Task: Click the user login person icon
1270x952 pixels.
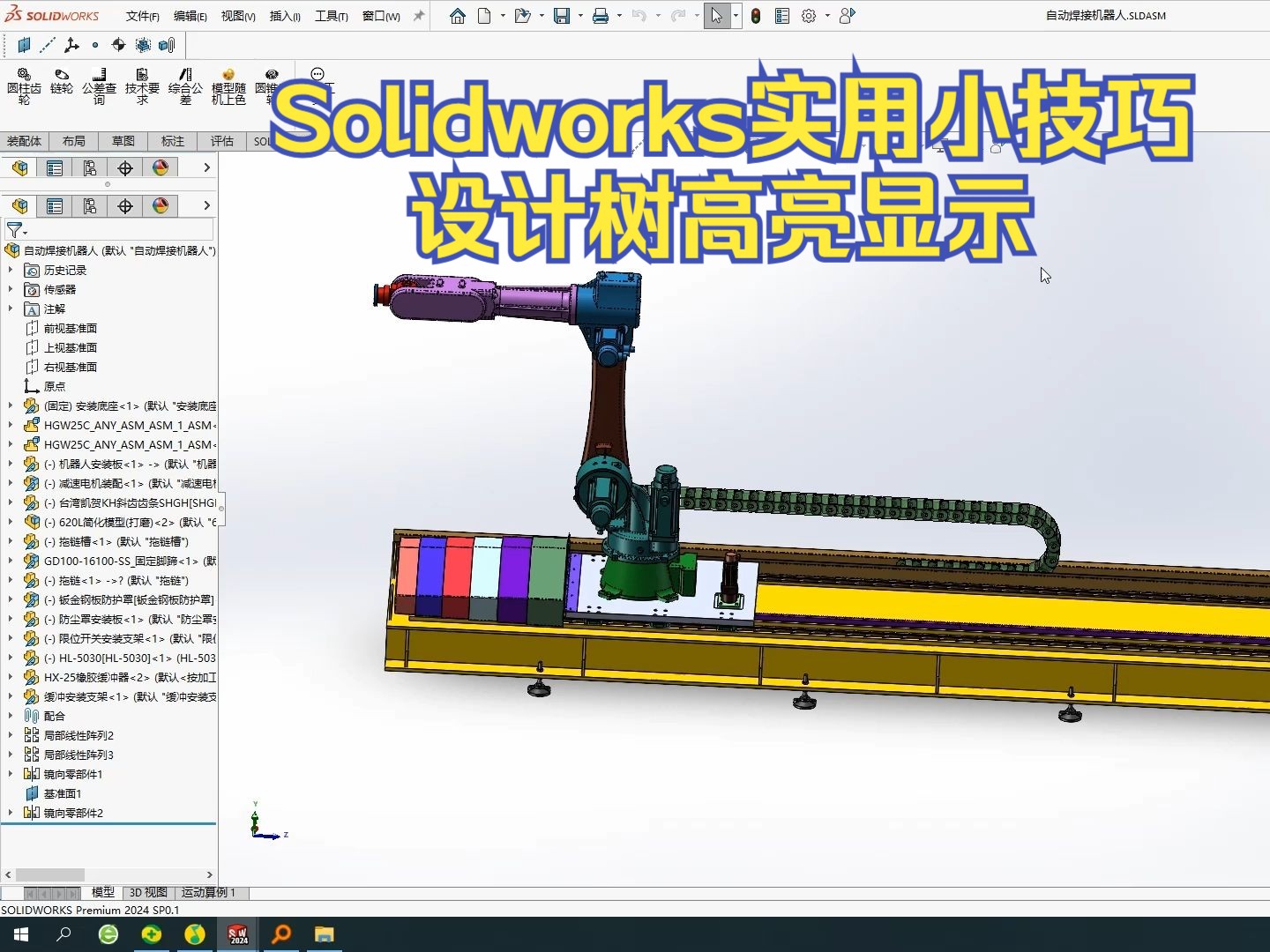Action: pos(848,16)
